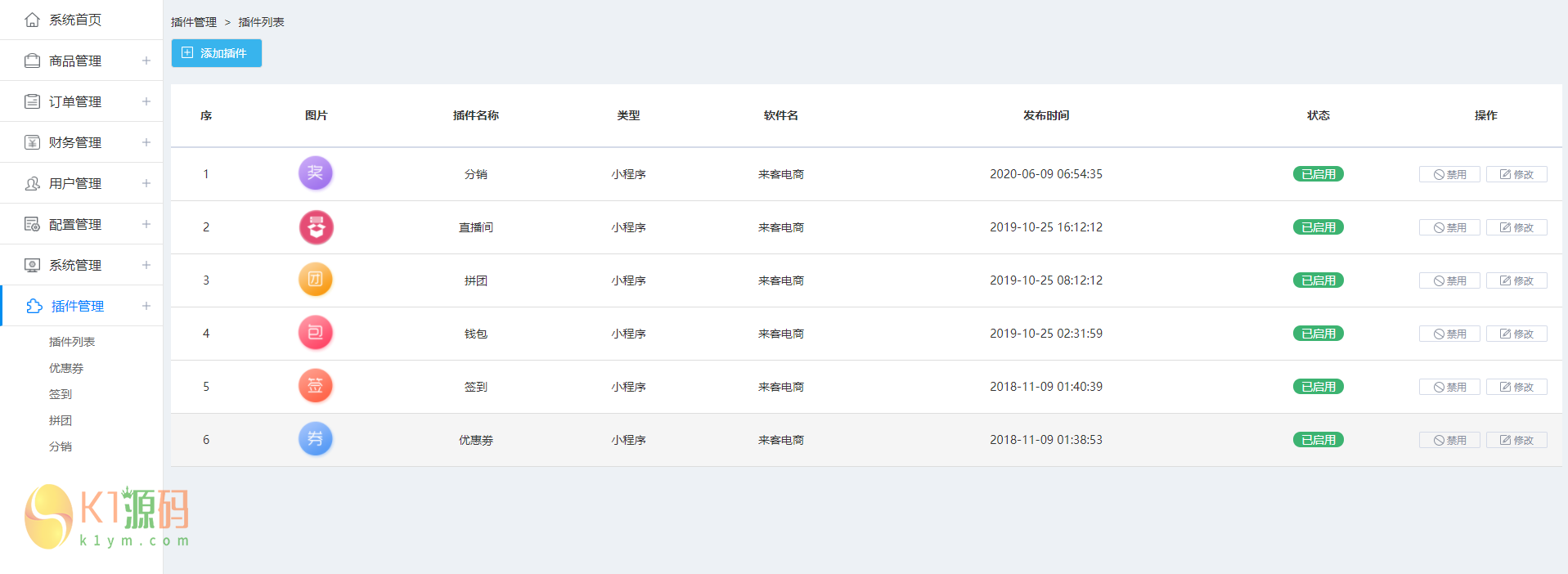Expand the 订单管理 menu plus sign
The height and width of the screenshot is (574, 1568).
pyautogui.click(x=146, y=101)
